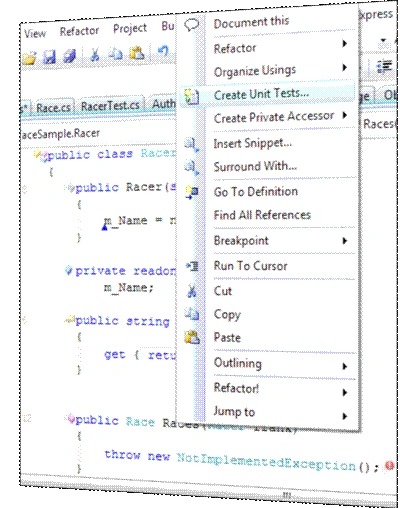Open the Refactor! submenu
Screen dimensions: 400x508
pyautogui.click(x=236, y=388)
